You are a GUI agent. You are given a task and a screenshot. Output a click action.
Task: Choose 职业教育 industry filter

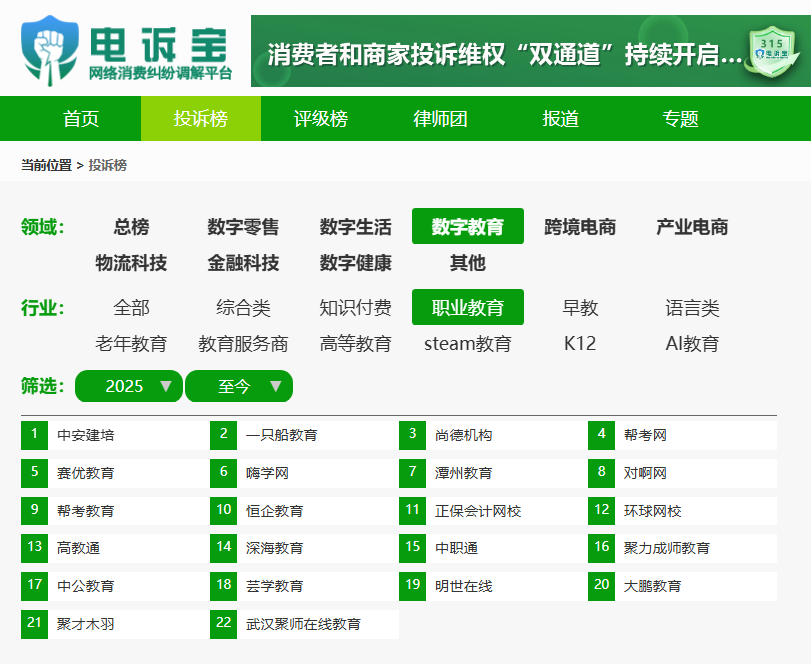point(468,308)
